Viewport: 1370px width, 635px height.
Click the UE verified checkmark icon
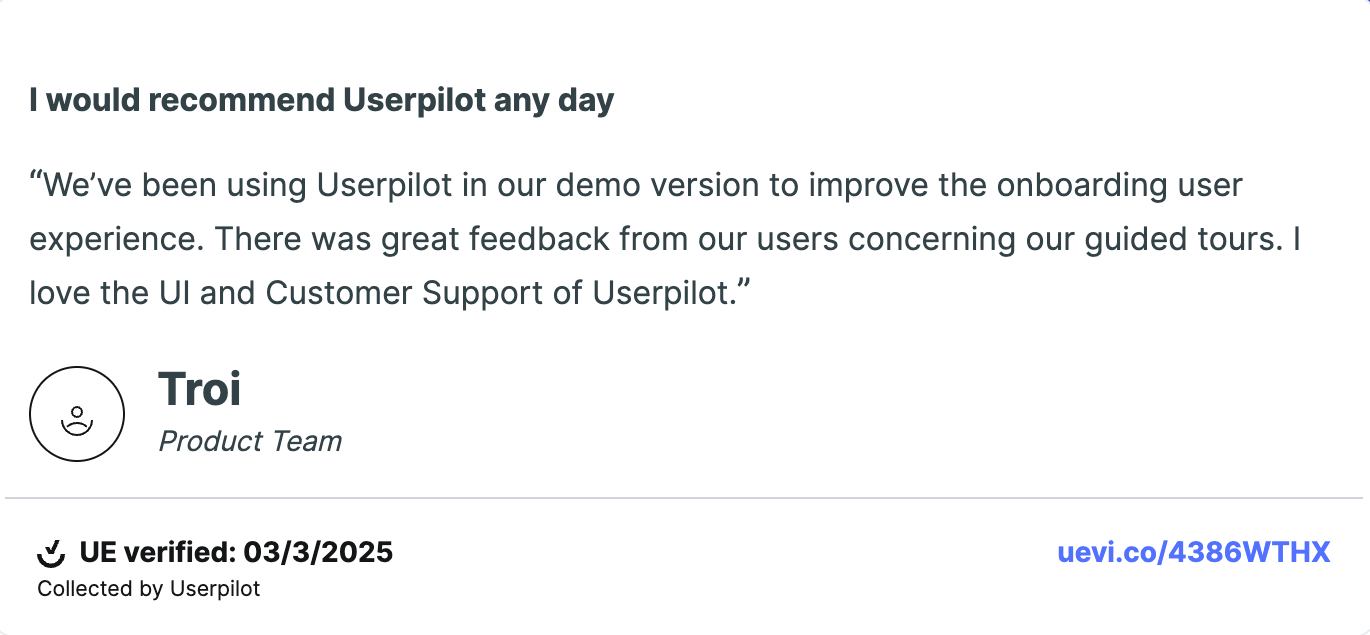tap(51, 552)
